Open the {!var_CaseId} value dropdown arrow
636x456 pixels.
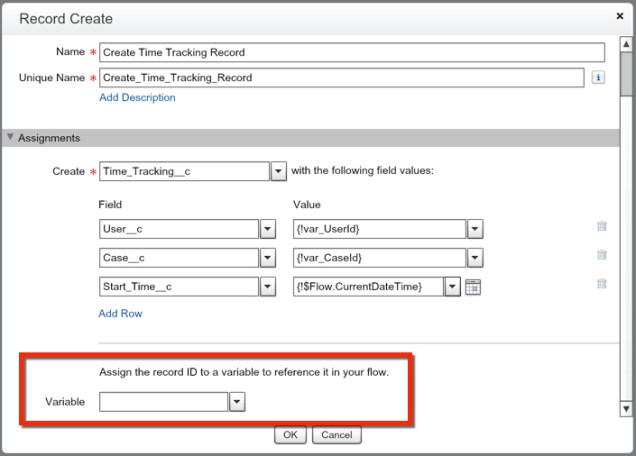point(475,258)
